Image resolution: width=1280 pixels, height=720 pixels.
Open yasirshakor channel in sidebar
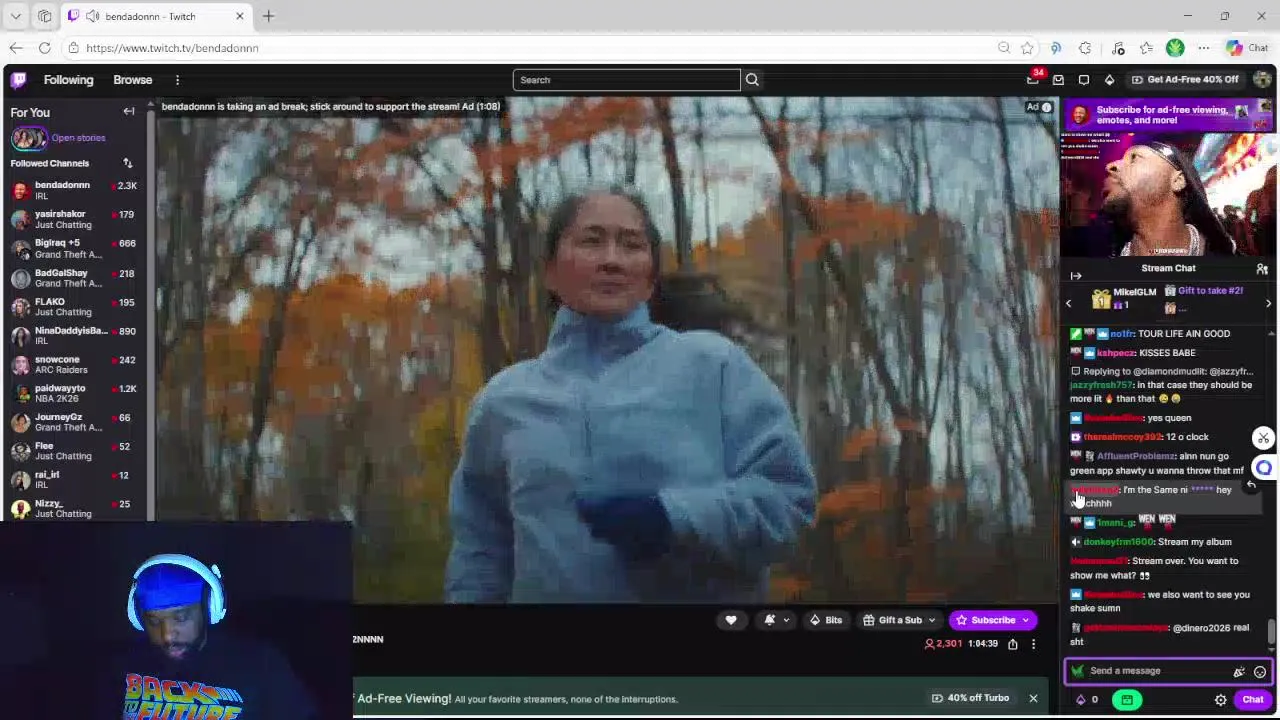coord(75,219)
